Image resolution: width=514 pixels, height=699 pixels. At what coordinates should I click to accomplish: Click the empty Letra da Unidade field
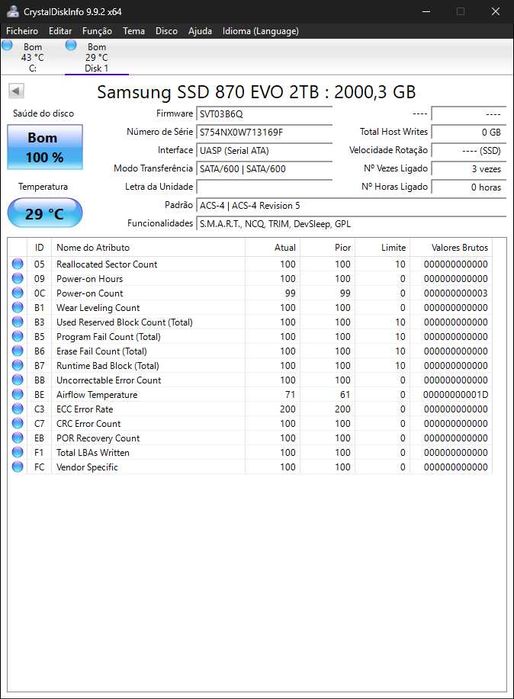click(x=264, y=187)
